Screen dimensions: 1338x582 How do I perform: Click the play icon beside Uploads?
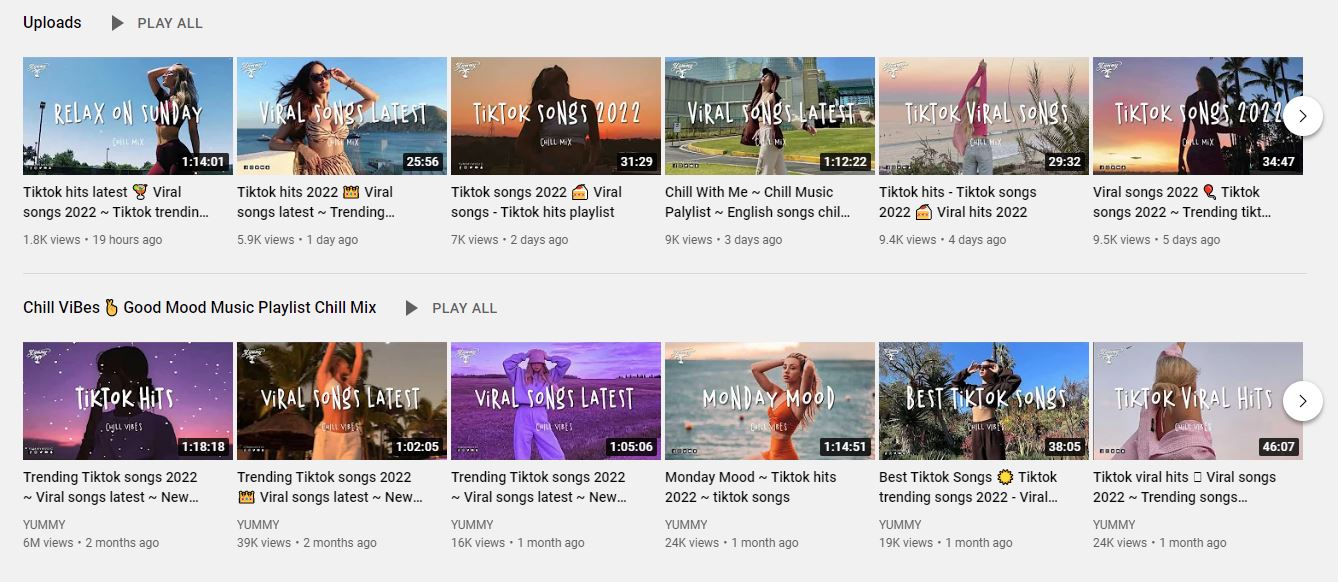118,23
